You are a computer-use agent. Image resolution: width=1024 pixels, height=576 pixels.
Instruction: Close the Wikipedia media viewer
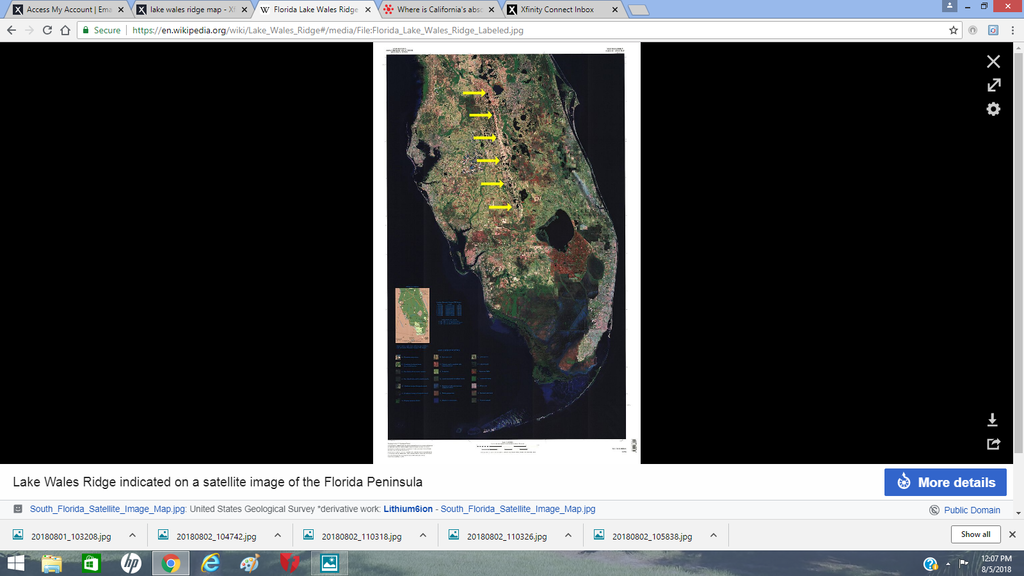click(993, 61)
